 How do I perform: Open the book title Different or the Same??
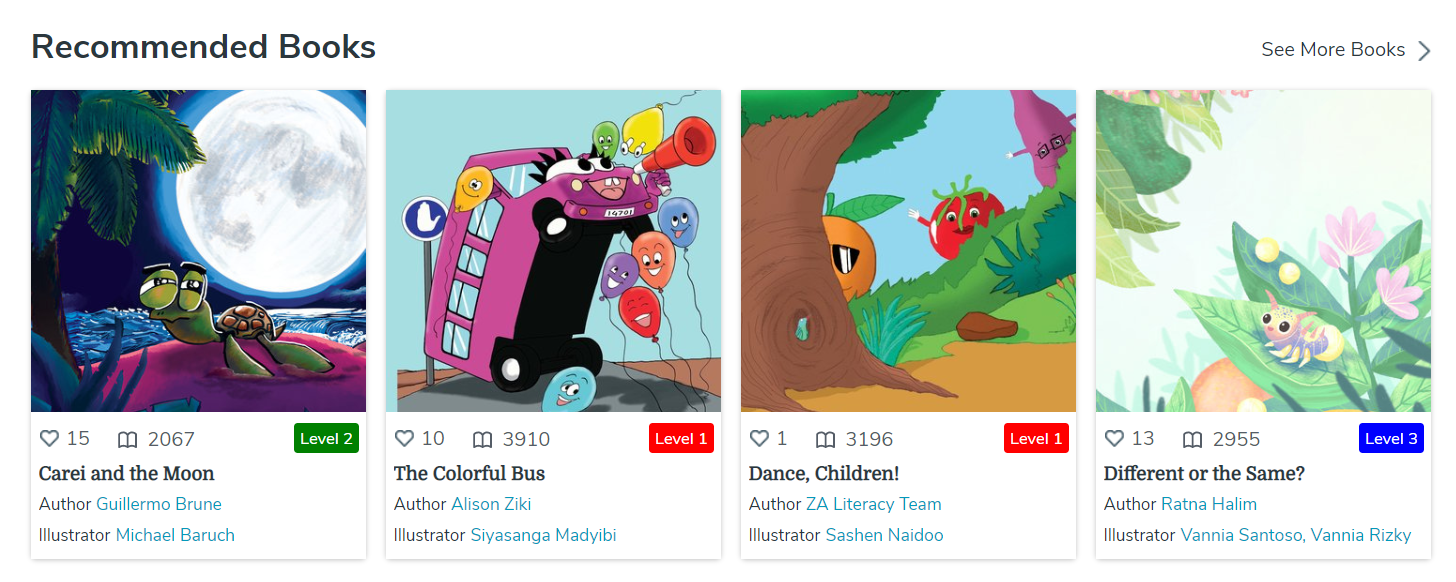tap(1204, 473)
